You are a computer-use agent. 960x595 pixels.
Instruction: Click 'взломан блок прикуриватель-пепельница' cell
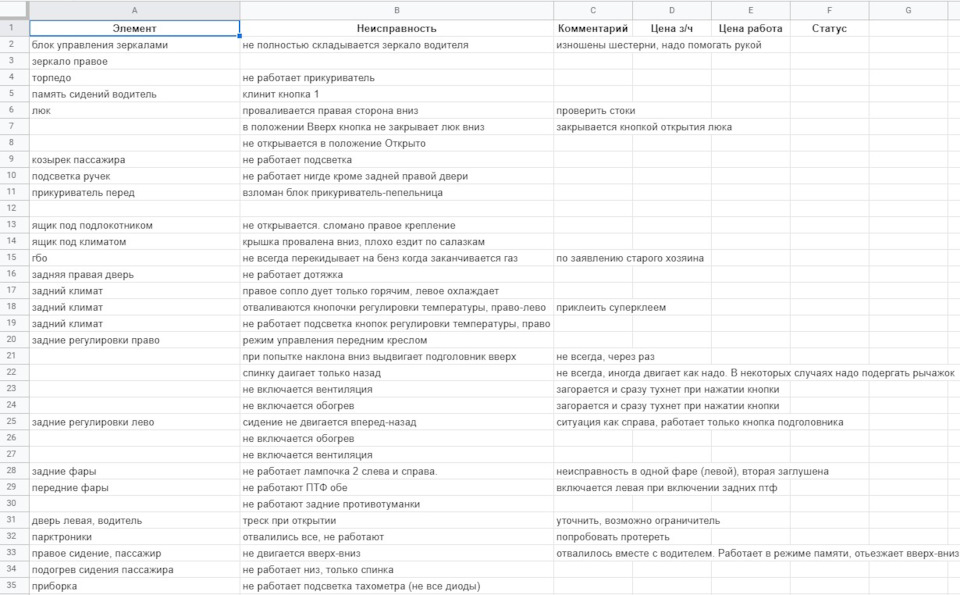point(397,193)
